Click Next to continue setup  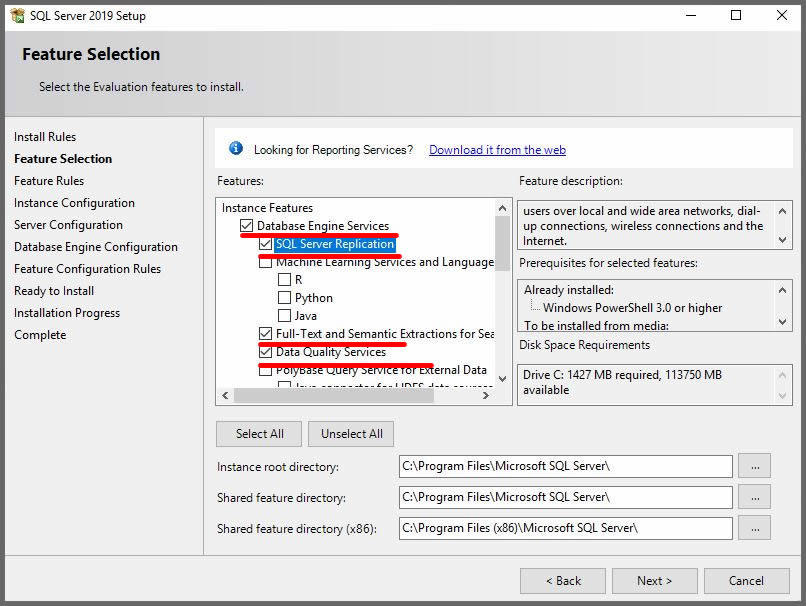pos(654,581)
